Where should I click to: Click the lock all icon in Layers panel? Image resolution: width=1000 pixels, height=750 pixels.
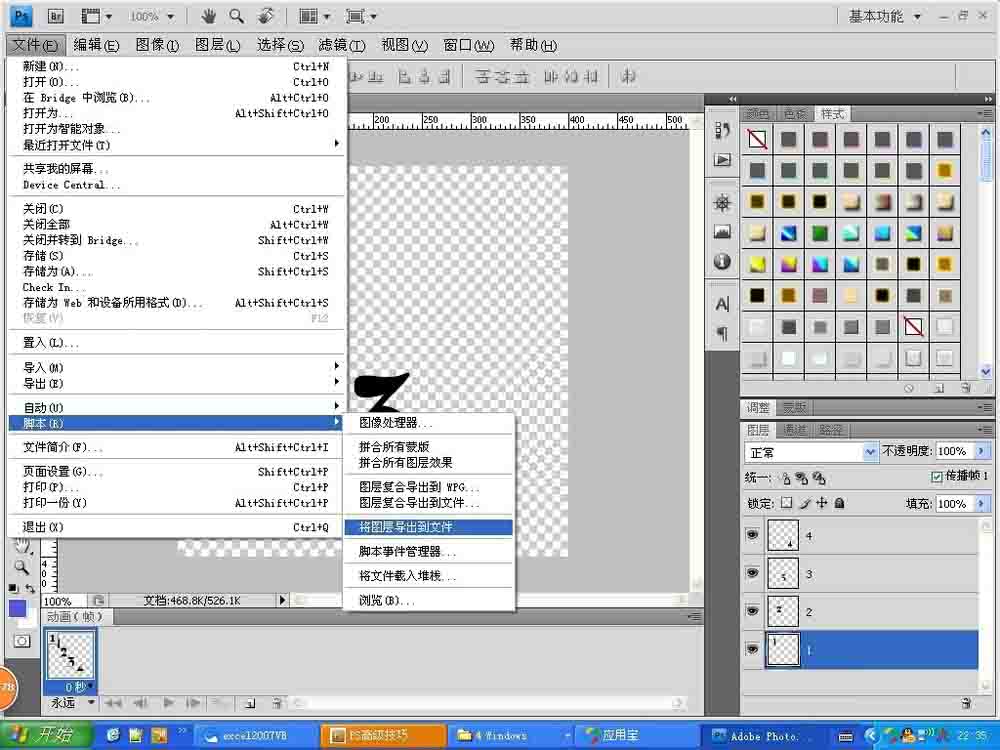[839, 503]
